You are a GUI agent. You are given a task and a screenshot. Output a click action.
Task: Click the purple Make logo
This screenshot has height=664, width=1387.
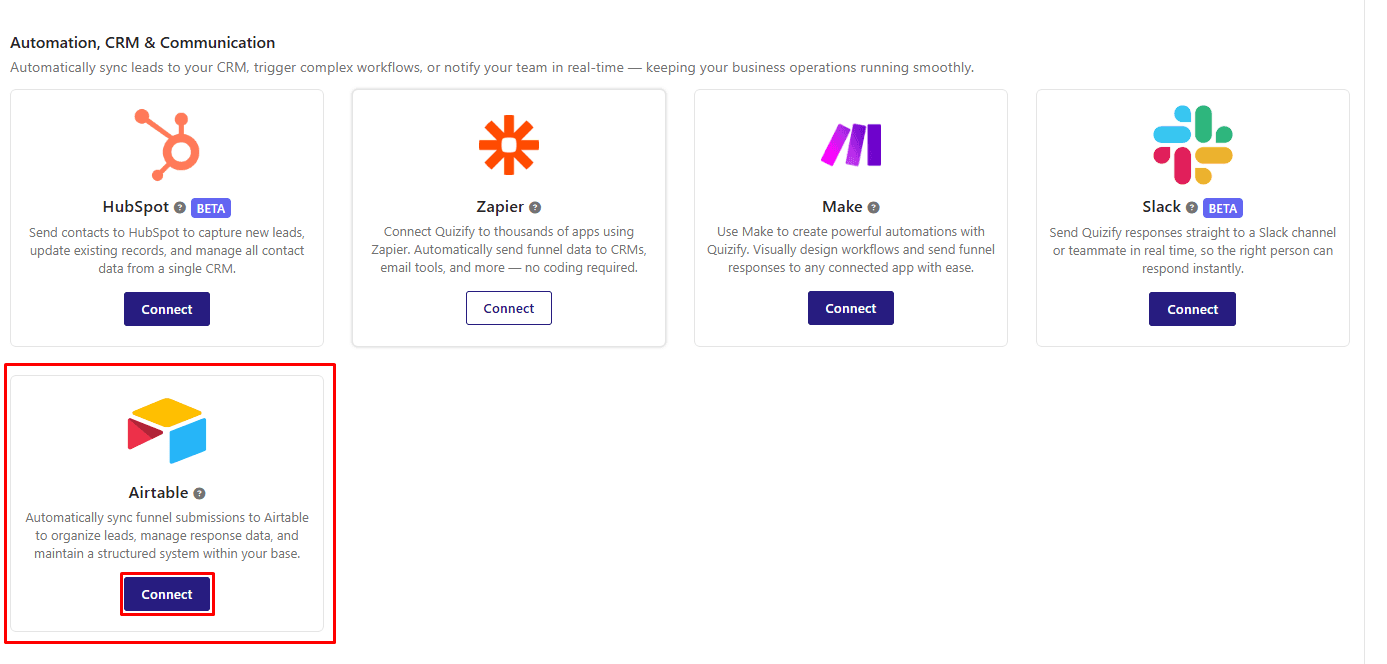pos(851,145)
